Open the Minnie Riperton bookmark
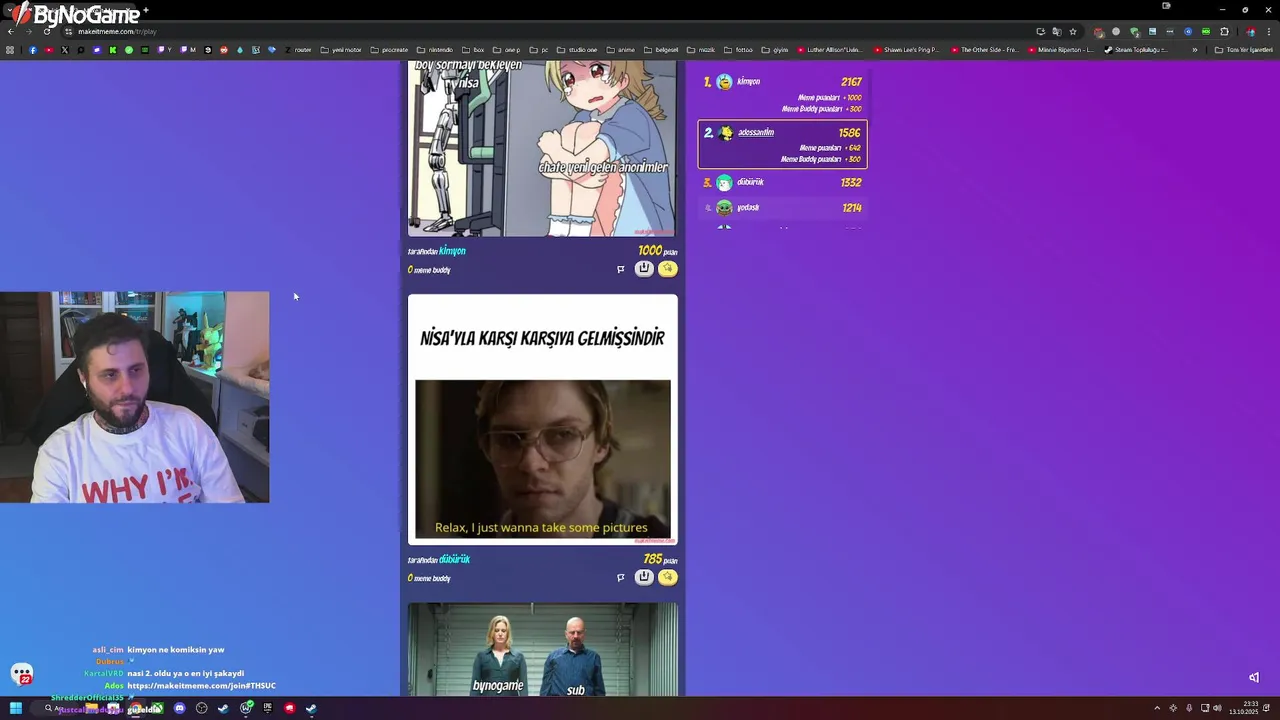Viewport: 1280px width, 720px height. click(1061, 50)
